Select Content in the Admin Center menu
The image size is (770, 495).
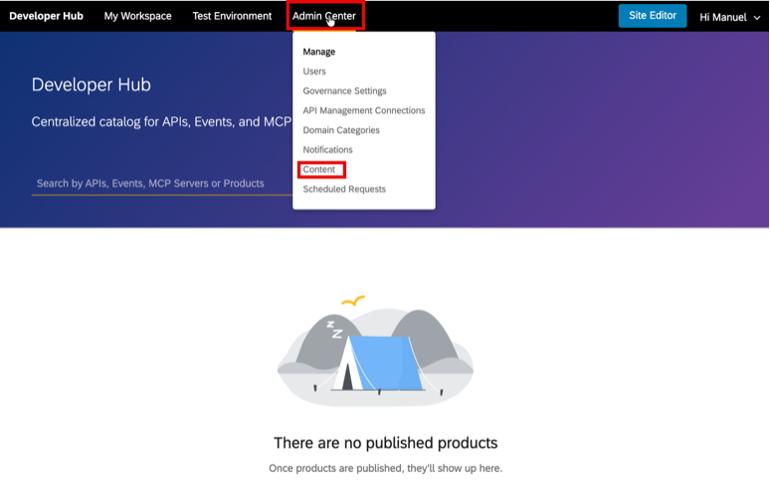pyautogui.click(x=319, y=169)
